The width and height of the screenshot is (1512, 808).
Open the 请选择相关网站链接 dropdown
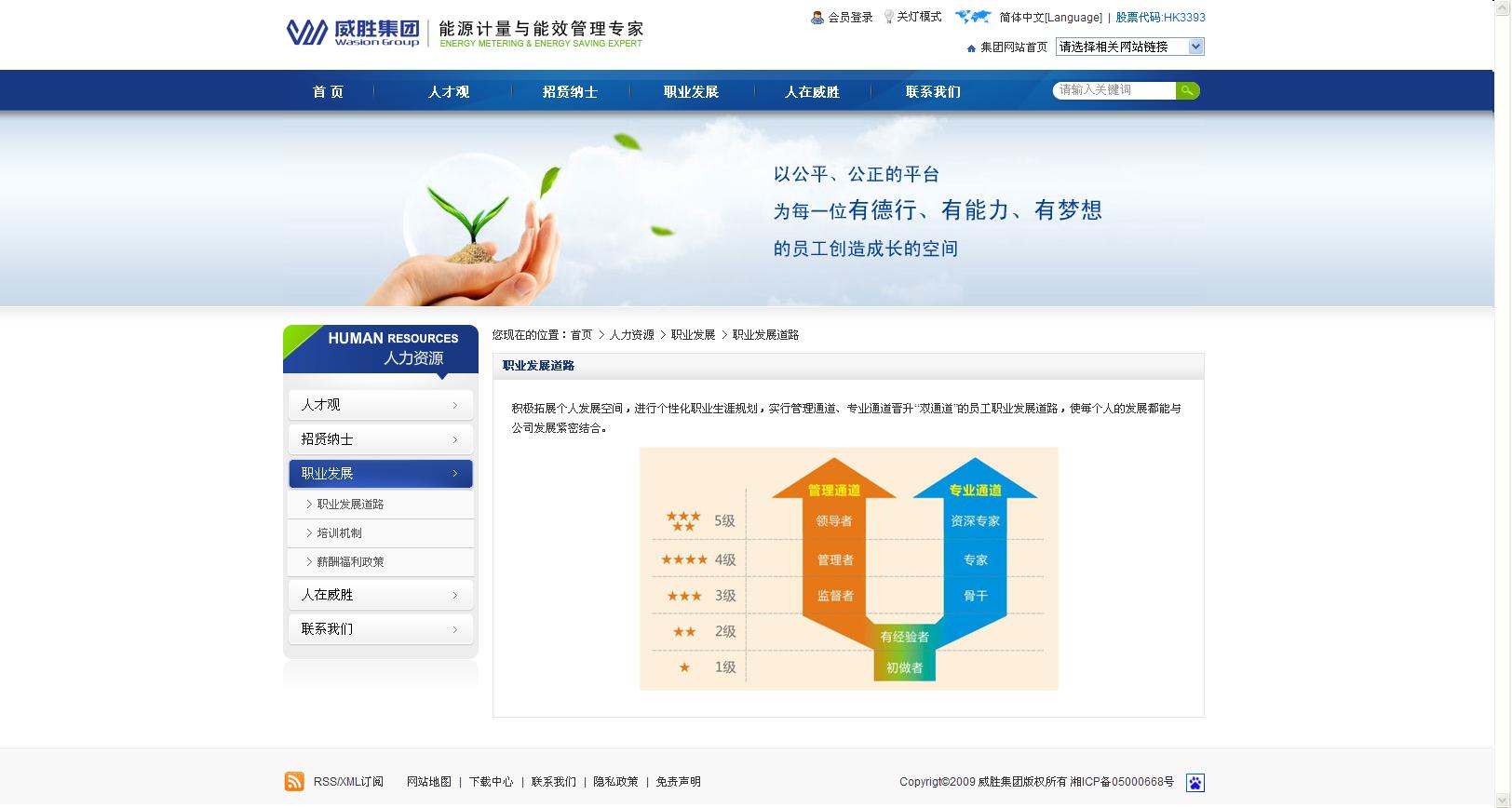coord(1129,47)
